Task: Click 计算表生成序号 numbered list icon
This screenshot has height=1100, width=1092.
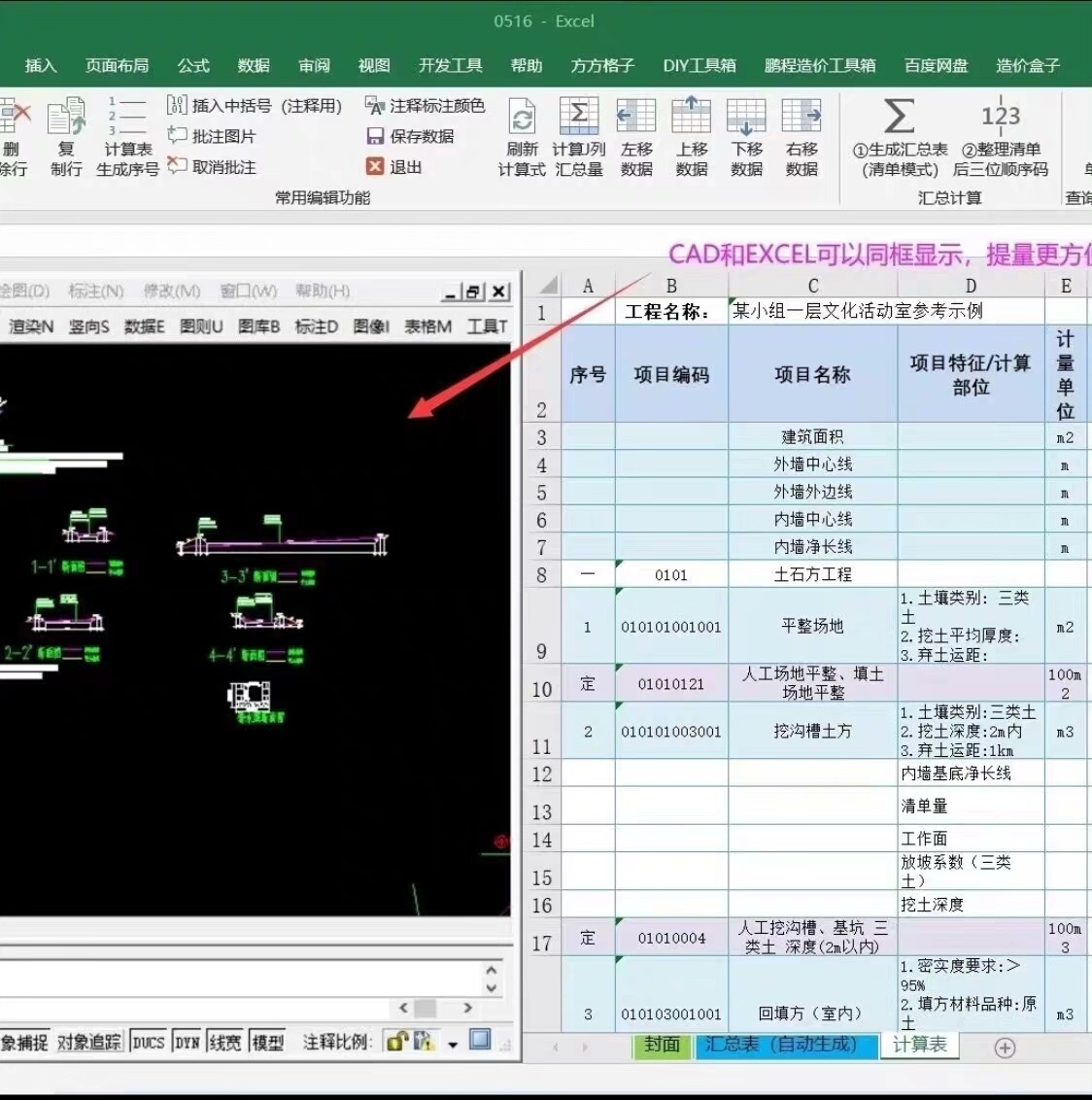Action: point(127,117)
